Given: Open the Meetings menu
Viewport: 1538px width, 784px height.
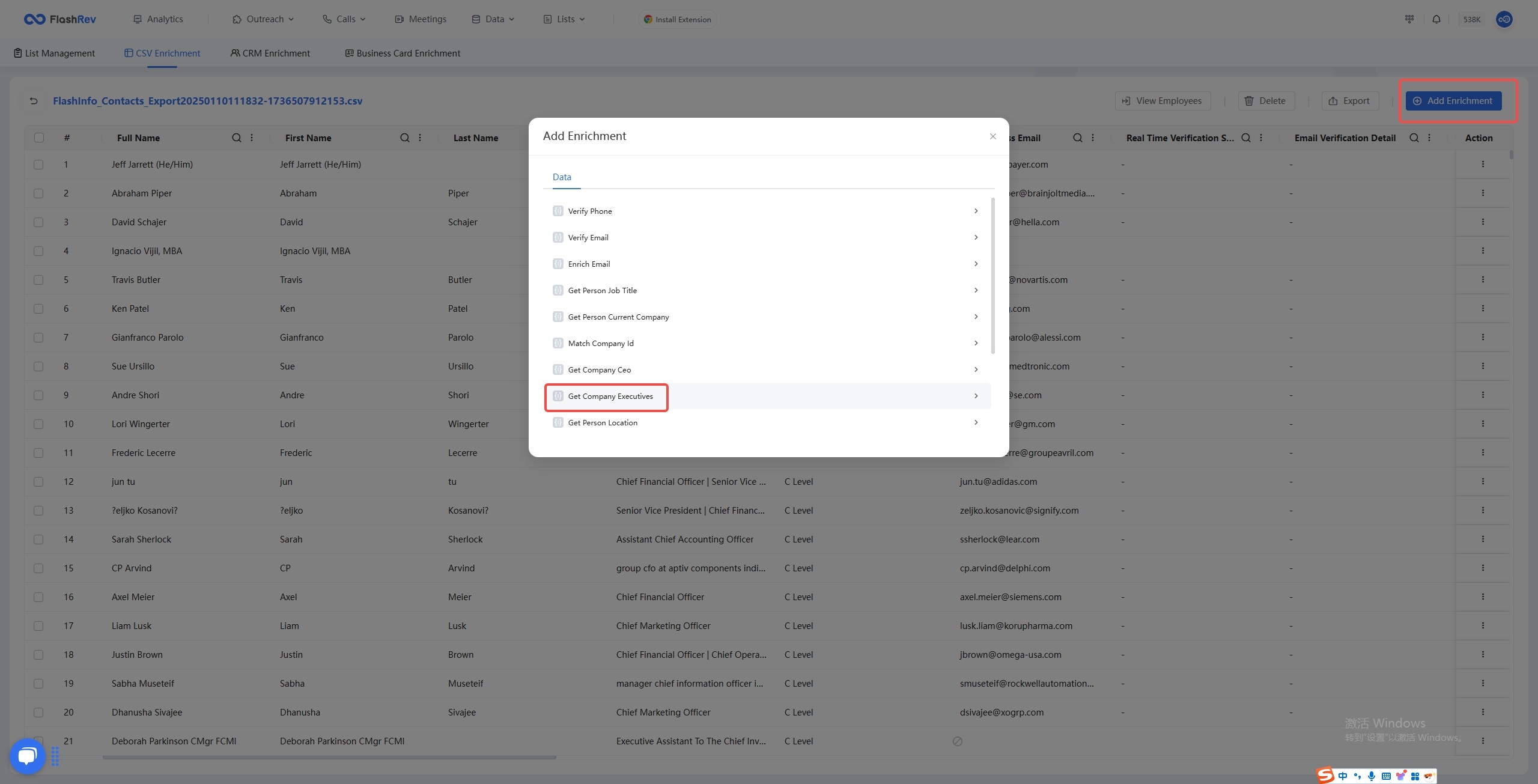Looking at the screenshot, I should [x=421, y=19].
